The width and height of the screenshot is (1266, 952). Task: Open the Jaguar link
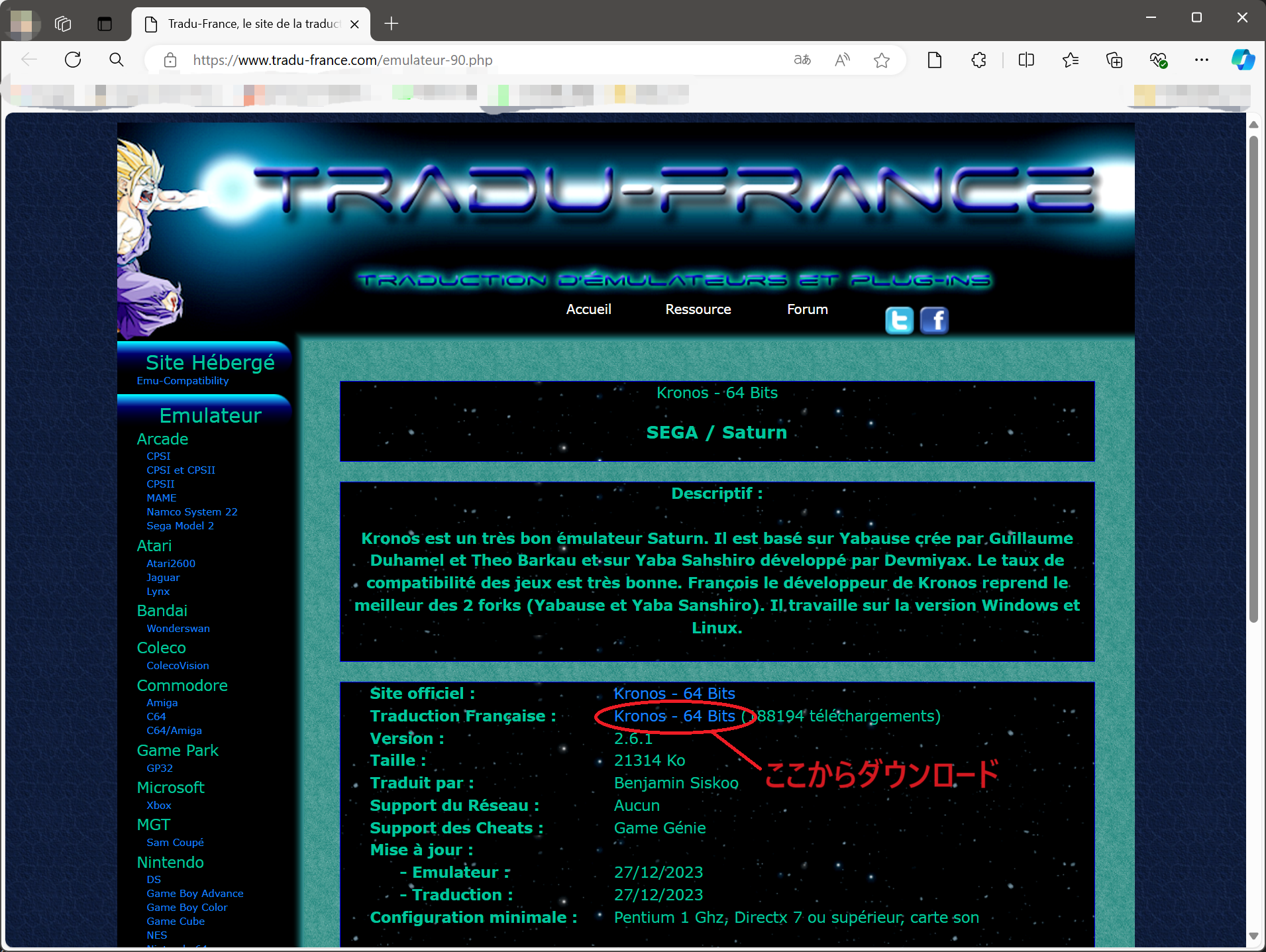click(x=163, y=578)
